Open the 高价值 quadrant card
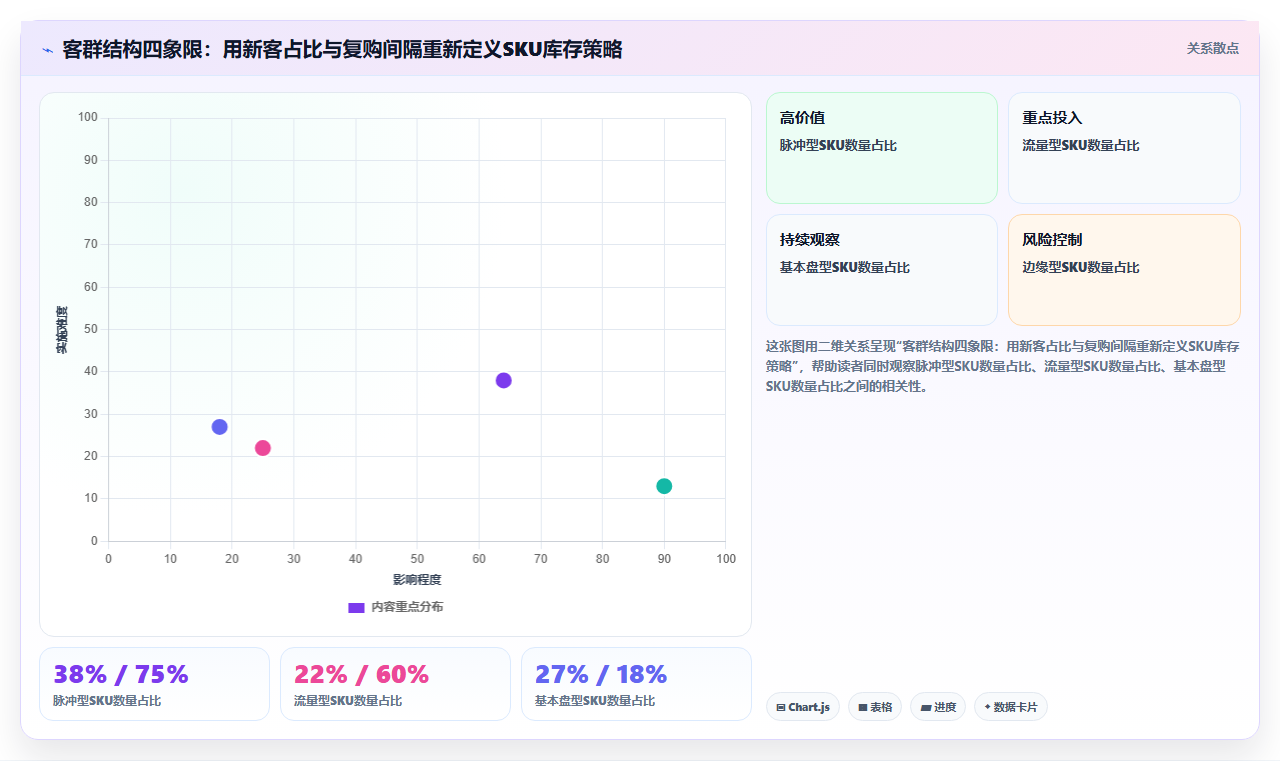This screenshot has height=761, width=1280. tap(882, 148)
